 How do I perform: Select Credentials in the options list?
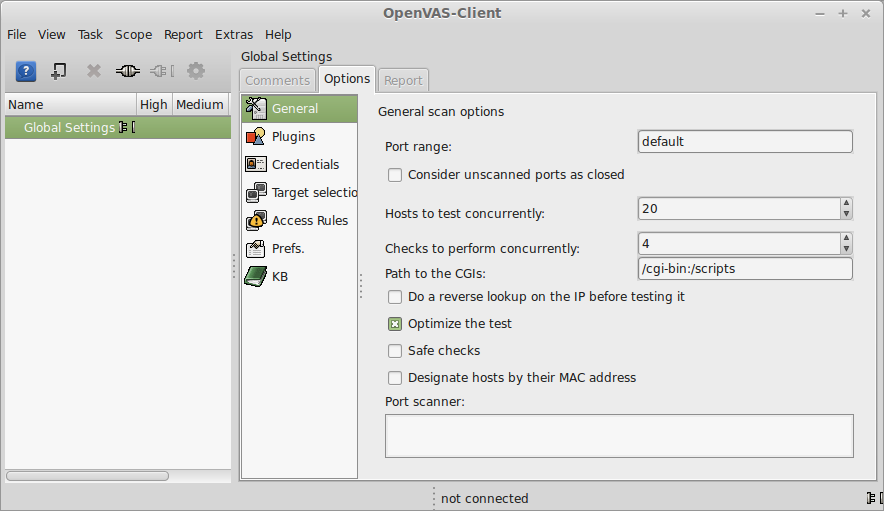coord(299,164)
